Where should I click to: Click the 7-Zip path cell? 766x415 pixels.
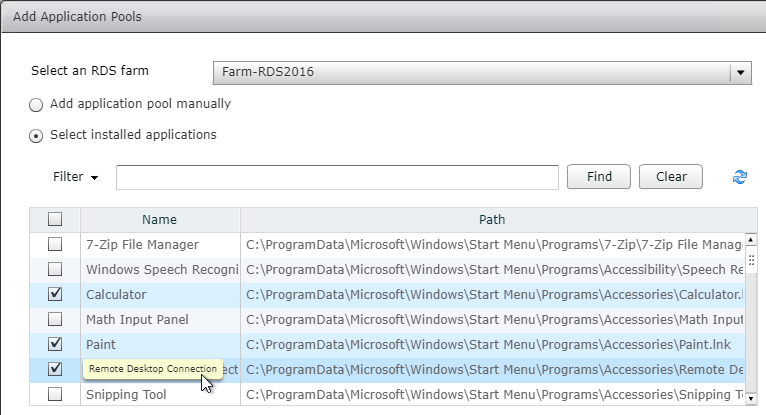[x=493, y=245]
